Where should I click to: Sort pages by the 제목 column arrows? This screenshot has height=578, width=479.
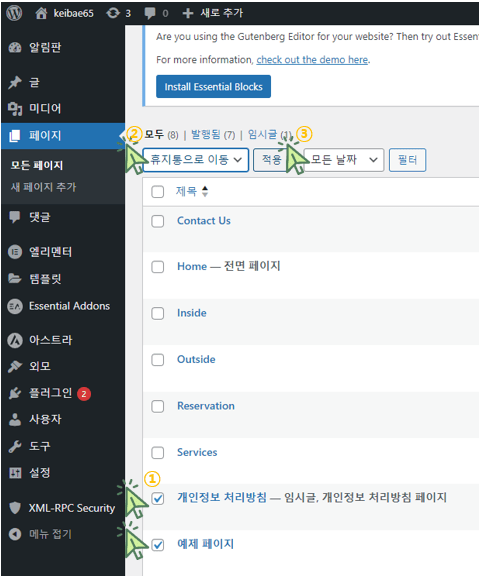tap(205, 191)
